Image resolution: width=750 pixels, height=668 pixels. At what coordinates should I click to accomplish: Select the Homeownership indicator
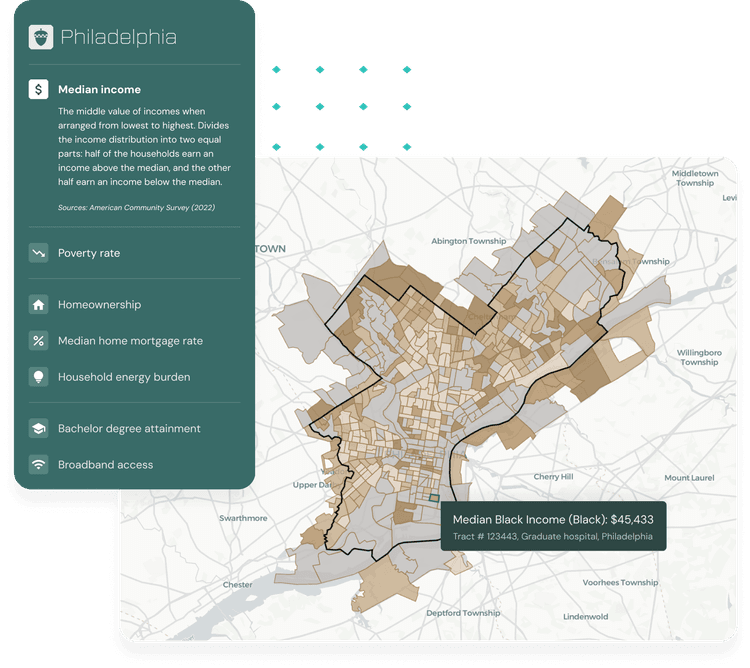tap(99, 305)
